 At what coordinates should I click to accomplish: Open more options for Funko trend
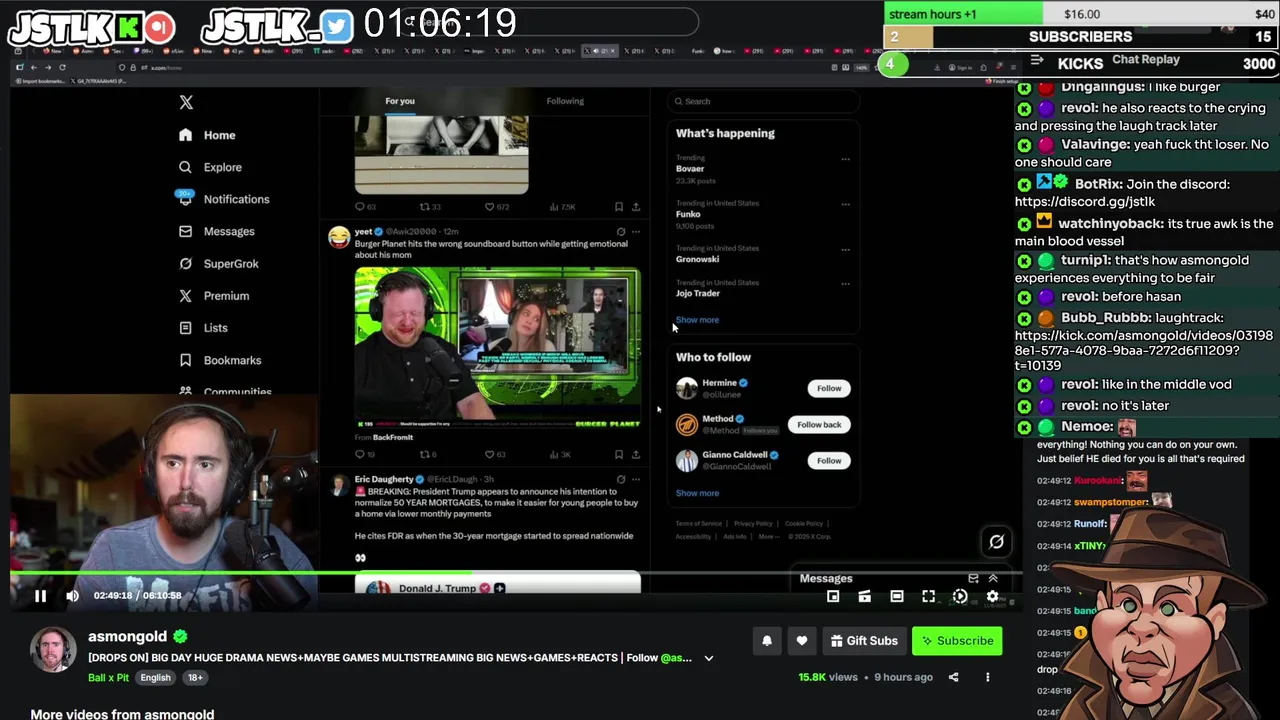(845, 204)
